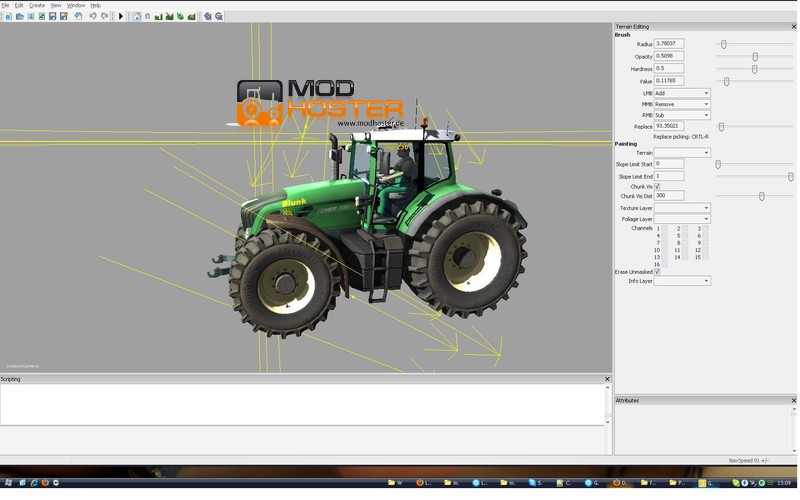Close the Scripting panel
800x500 pixels.
click(x=607, y=379)
